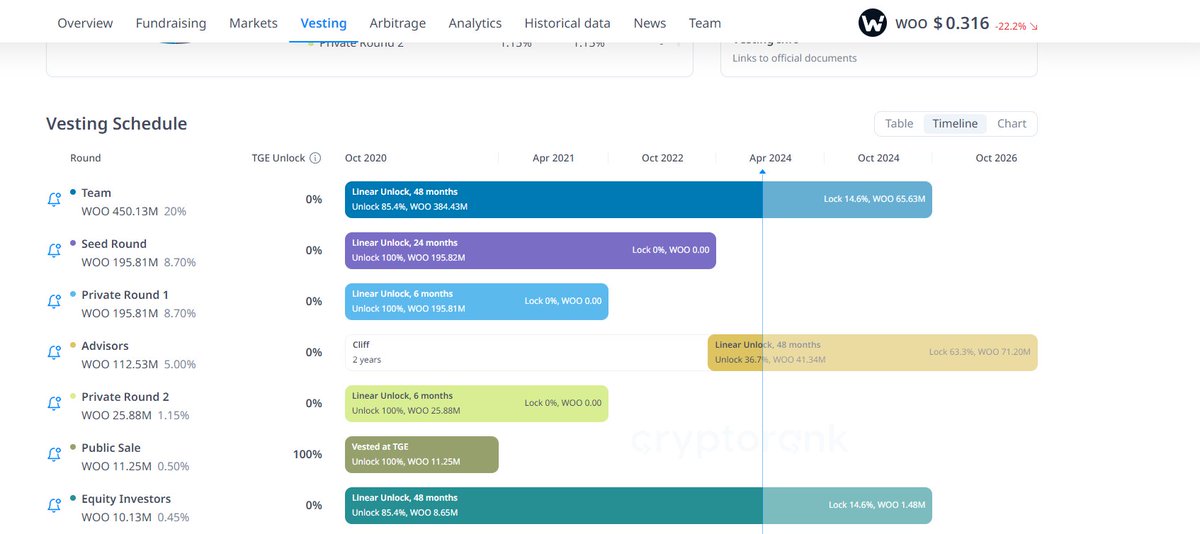Click the Round column header
This screenshot has width=1200, height=534.
[86, 158]
